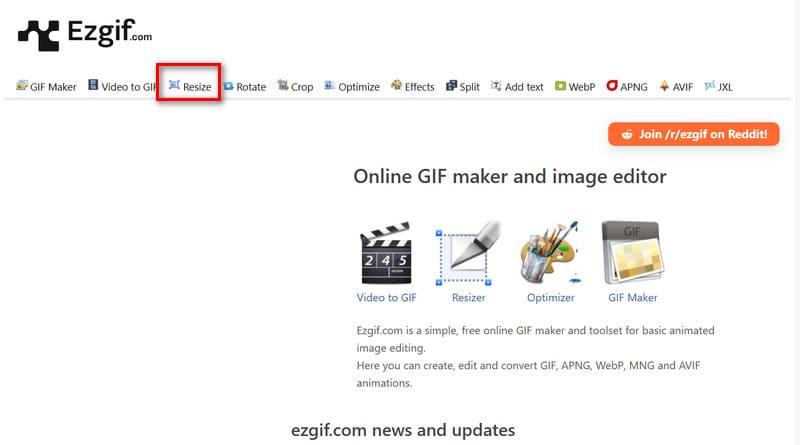The image size is (800, 445).
Task: Click the clapperboard Video to GIF icon
Action: click(386, 254)
